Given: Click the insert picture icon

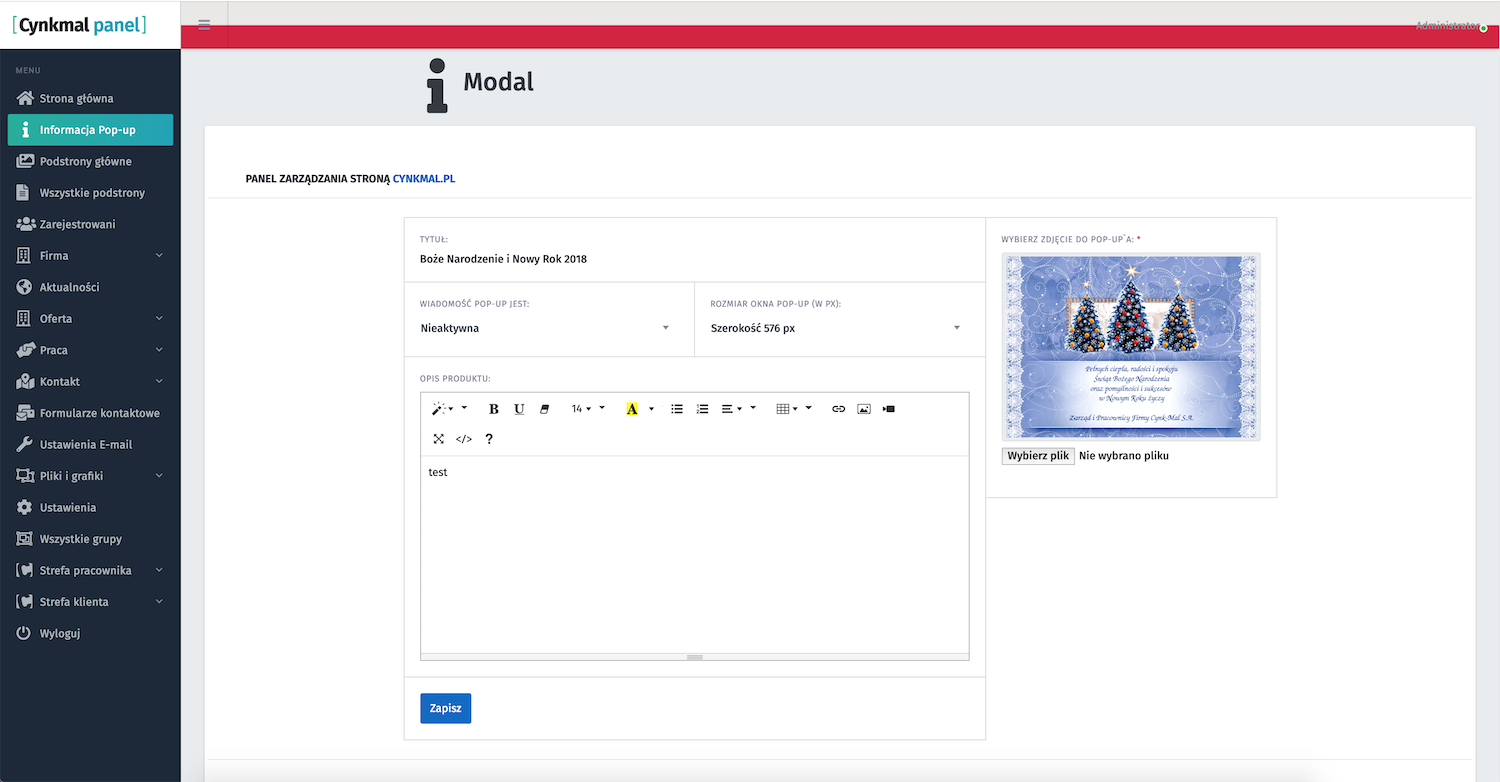Looking at the screenshot, I should pos(864,409).
